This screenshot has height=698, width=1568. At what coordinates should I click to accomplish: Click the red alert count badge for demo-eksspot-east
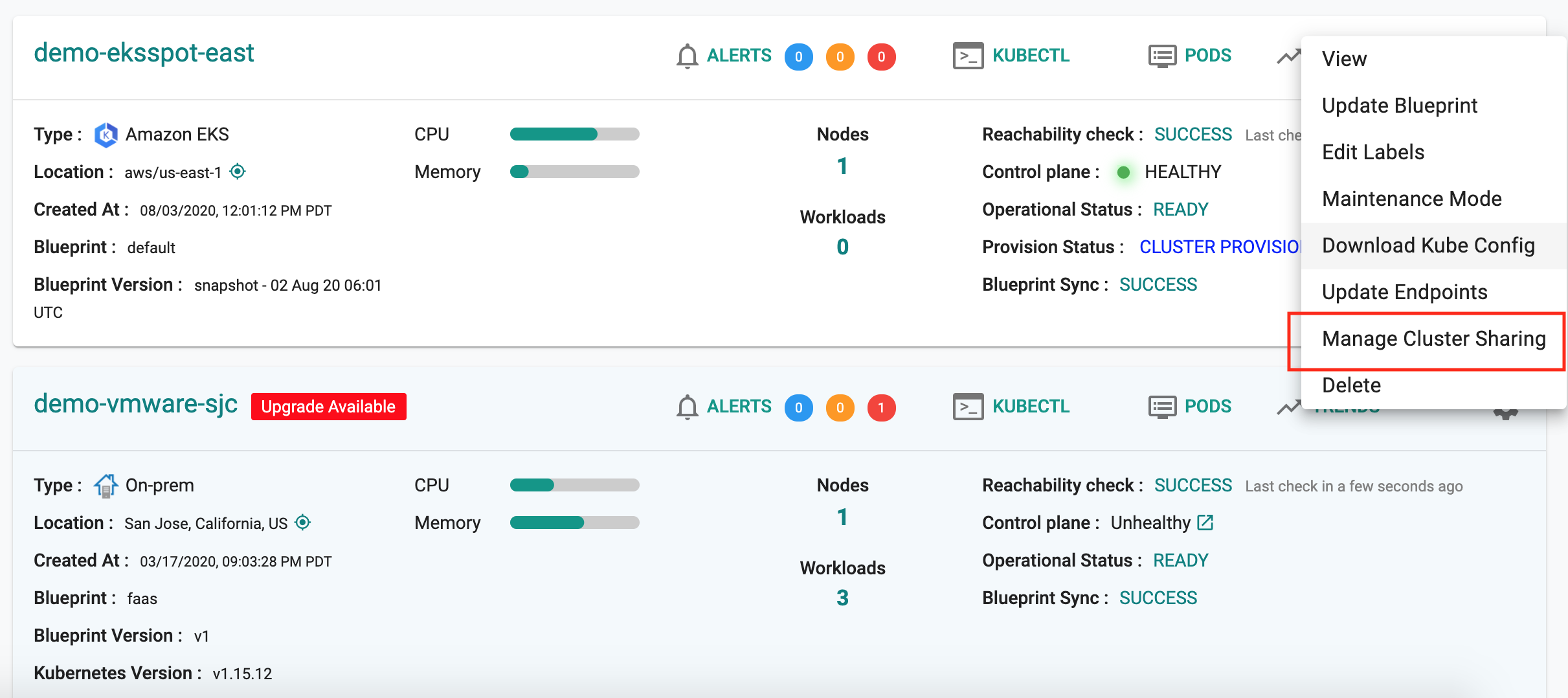pos(881,57)
